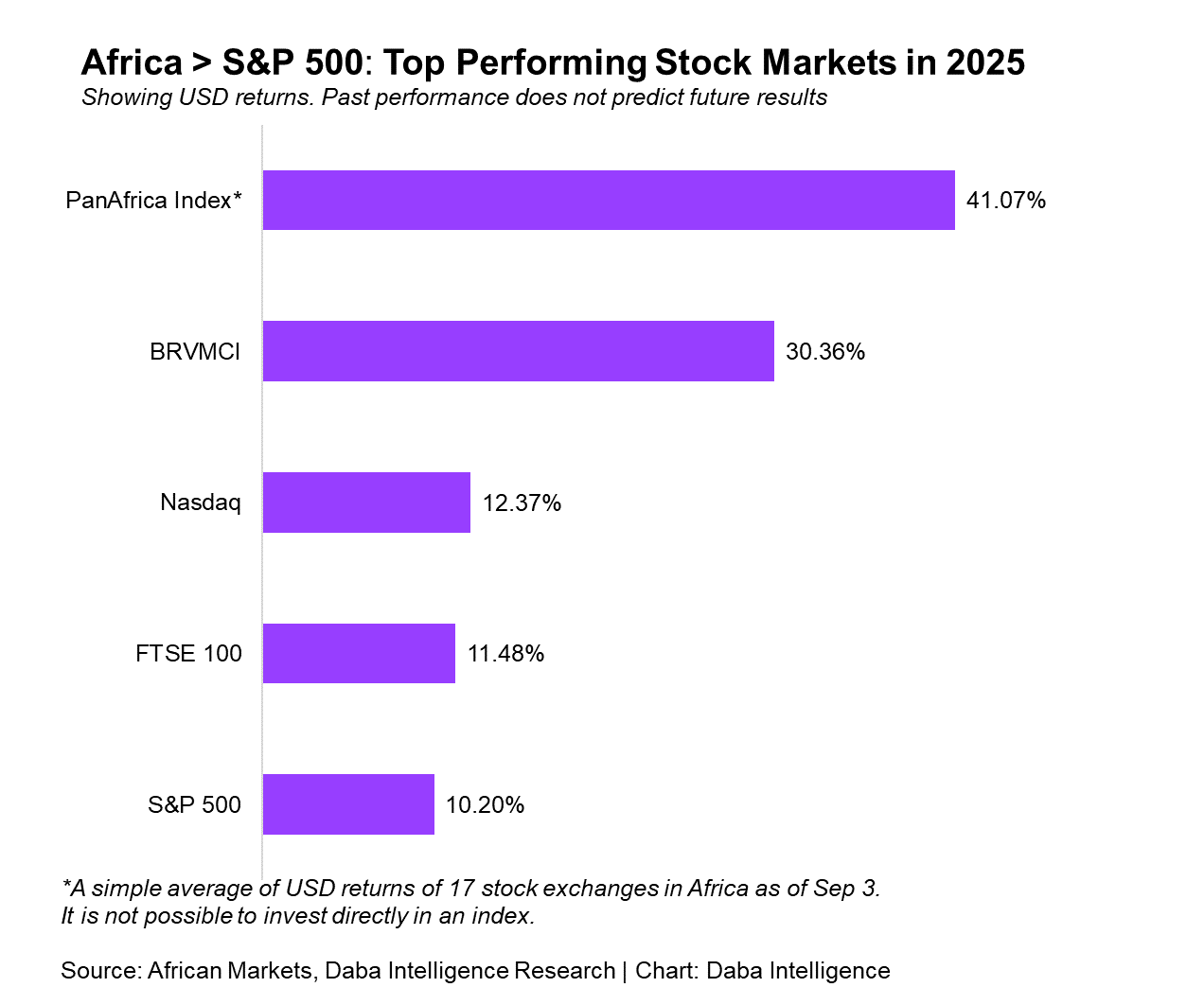
Task: Click the 10.20% data label
Action: tap(485, 805)
